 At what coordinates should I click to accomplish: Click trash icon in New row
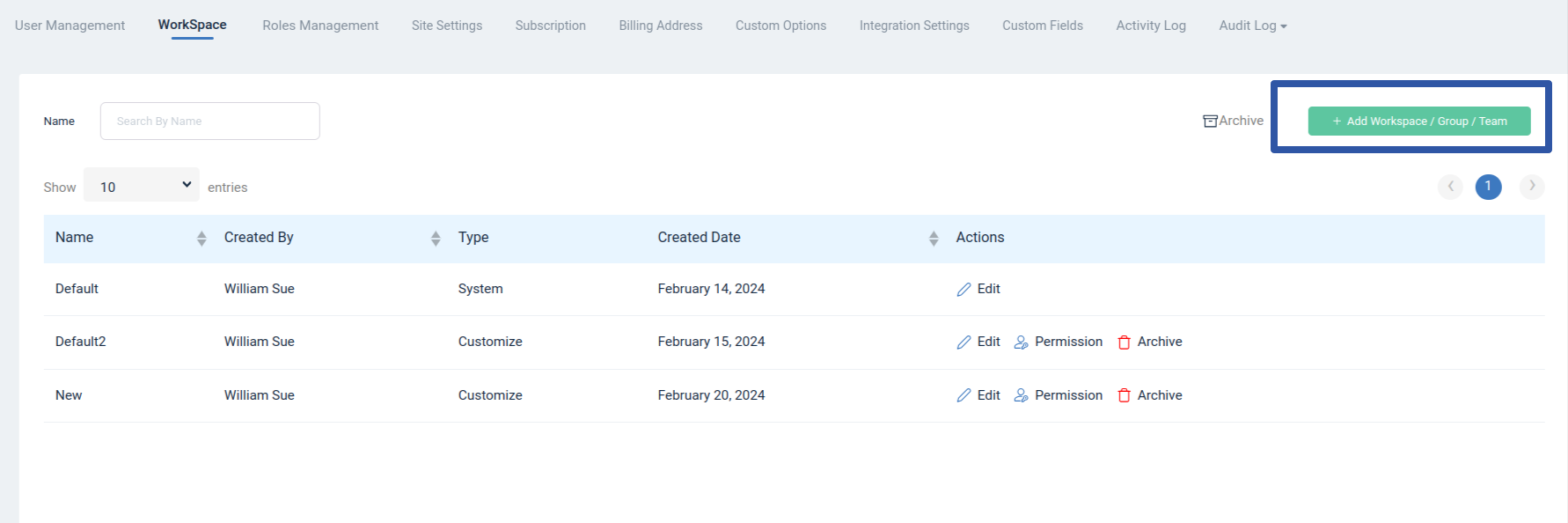coord(1124,396)
